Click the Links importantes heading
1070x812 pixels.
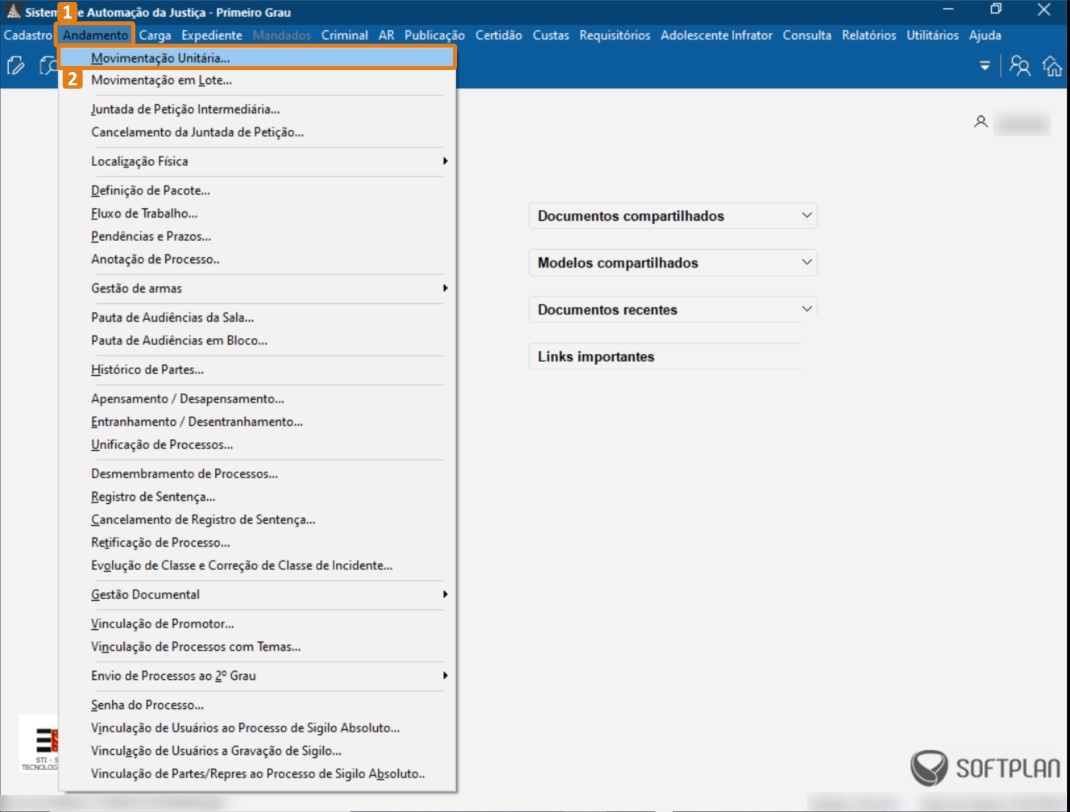click(596, 357)
